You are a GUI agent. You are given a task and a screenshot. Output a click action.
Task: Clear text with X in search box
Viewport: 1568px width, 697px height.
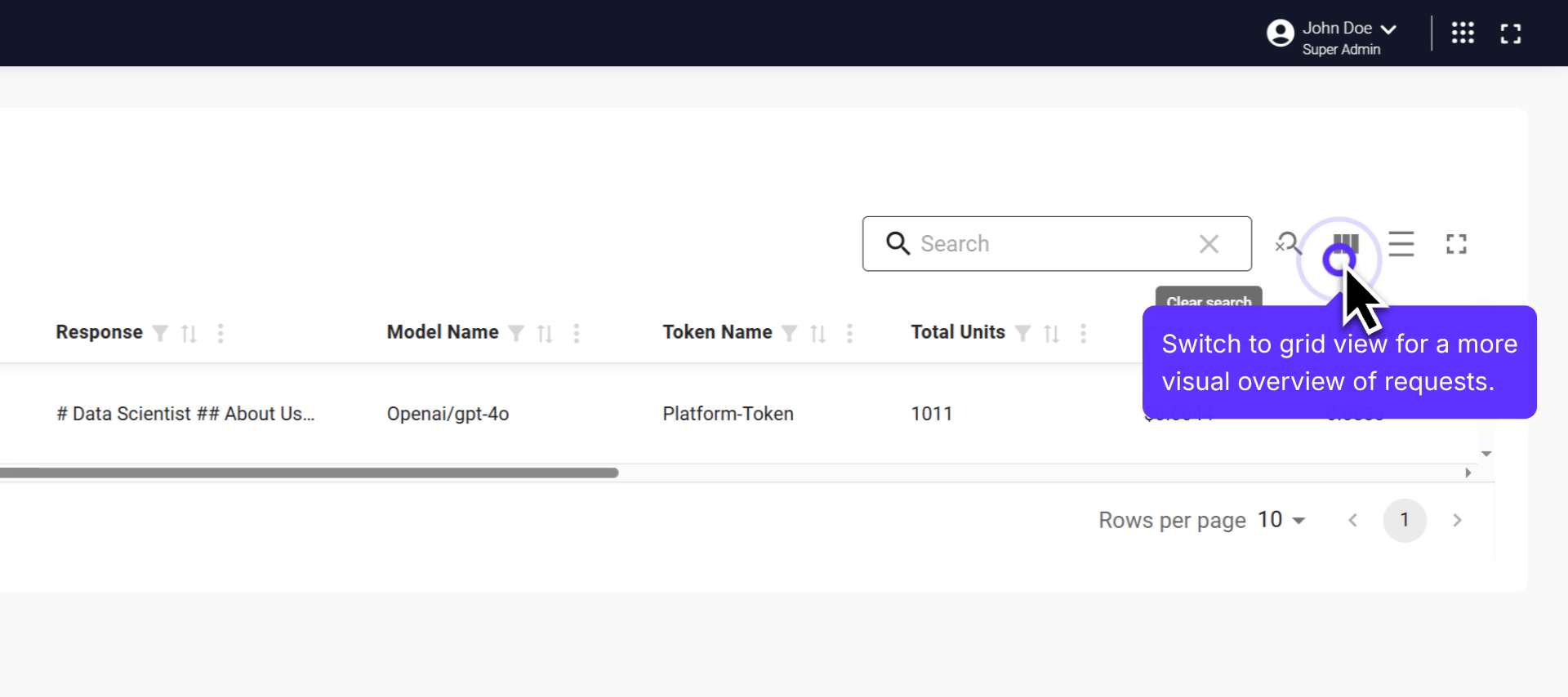coord(1209,244)
